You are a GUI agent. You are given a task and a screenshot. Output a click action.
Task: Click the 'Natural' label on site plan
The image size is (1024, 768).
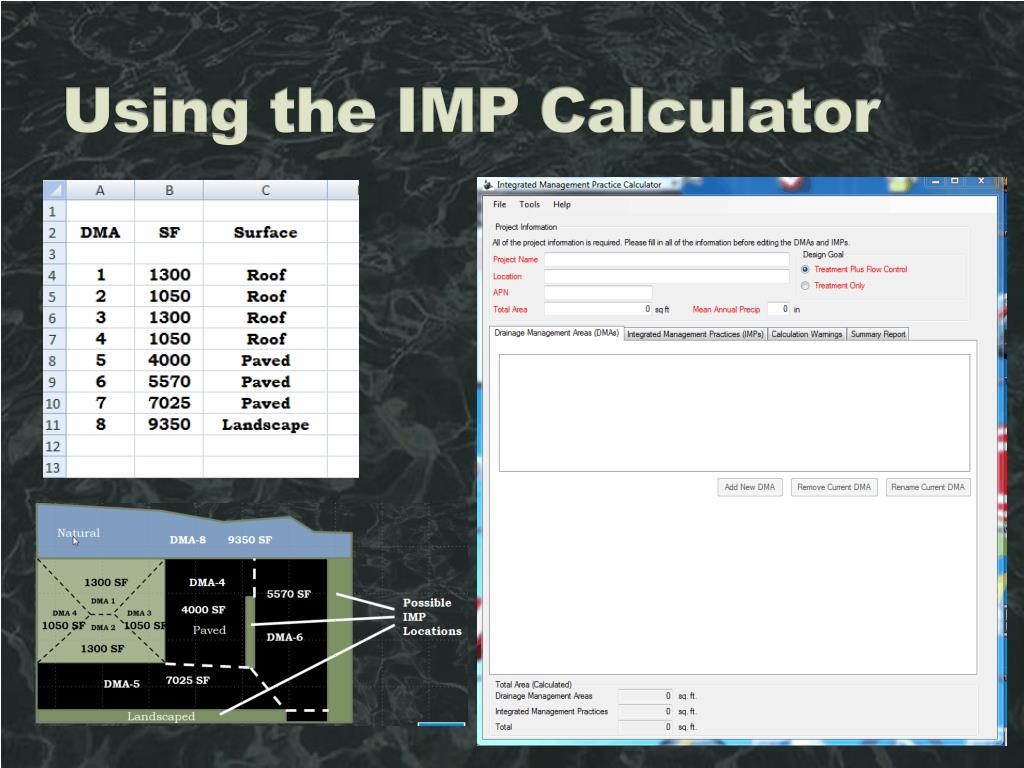(78, 533)
